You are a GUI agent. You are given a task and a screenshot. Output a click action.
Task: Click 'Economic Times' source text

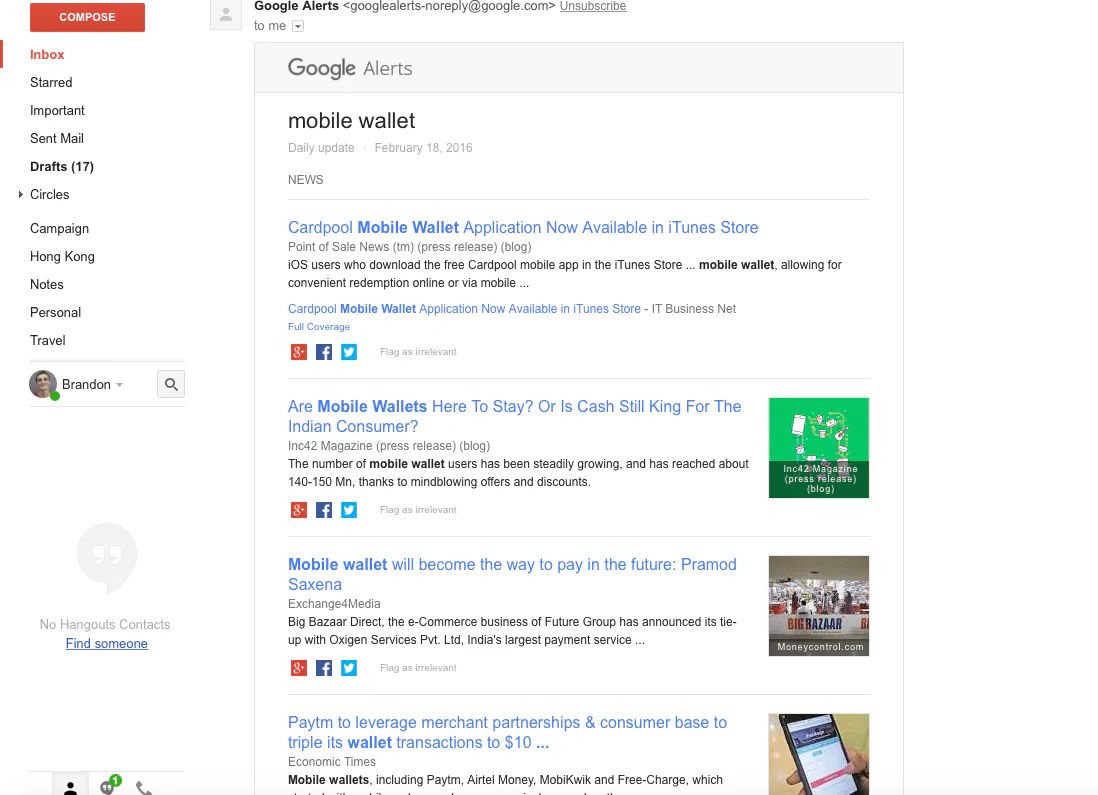[332, 762]
